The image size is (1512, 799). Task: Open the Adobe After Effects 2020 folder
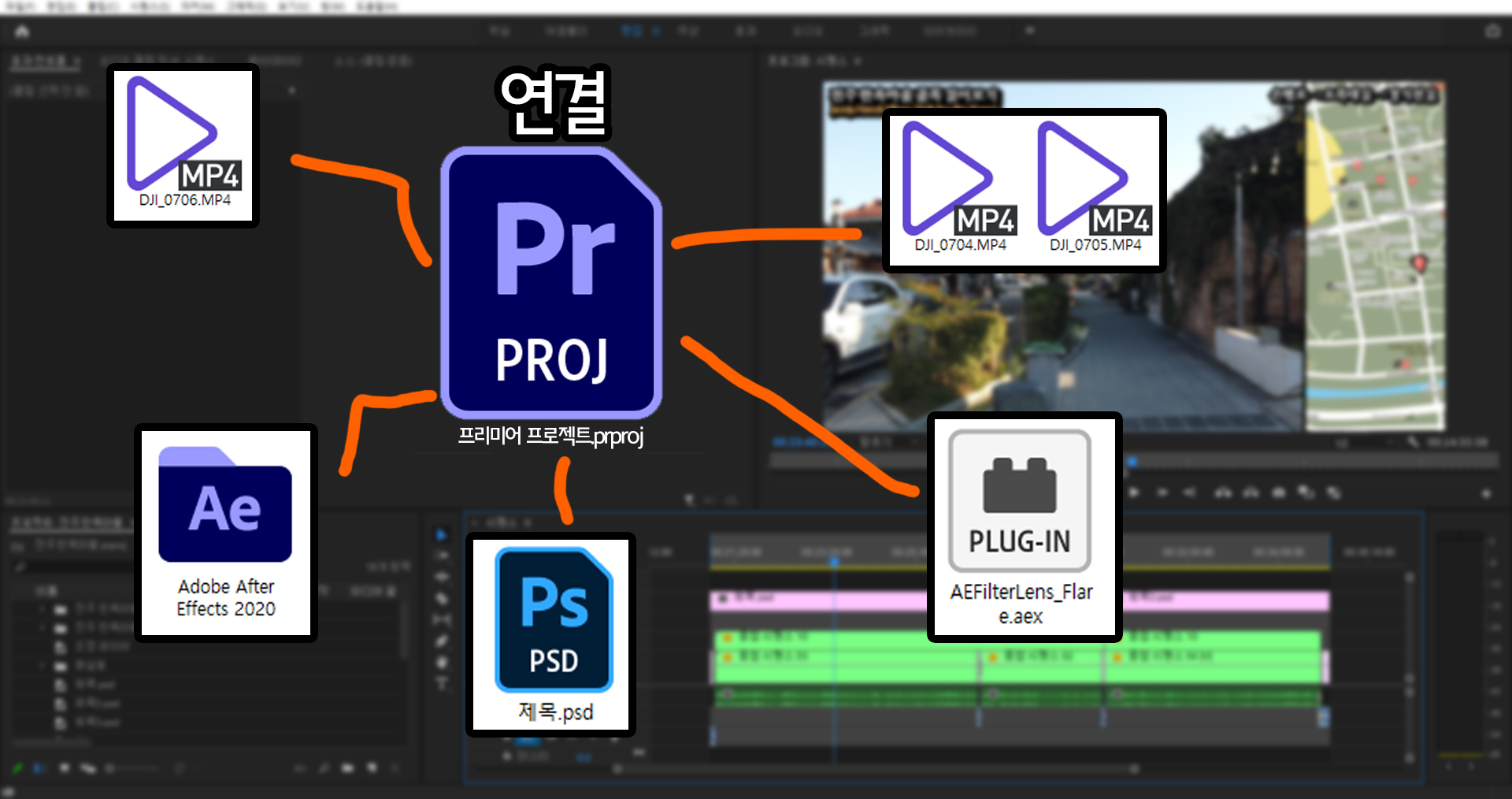[x=226, y=533]
